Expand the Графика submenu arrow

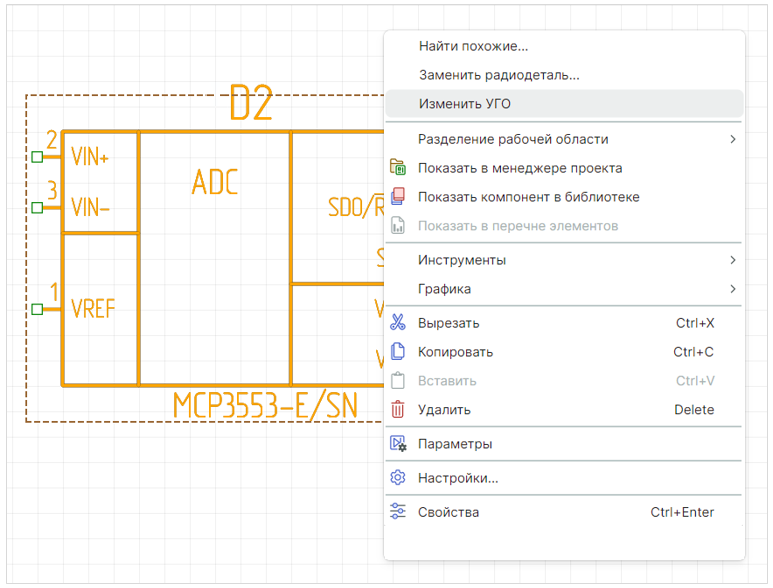click(x=733, y=289)
